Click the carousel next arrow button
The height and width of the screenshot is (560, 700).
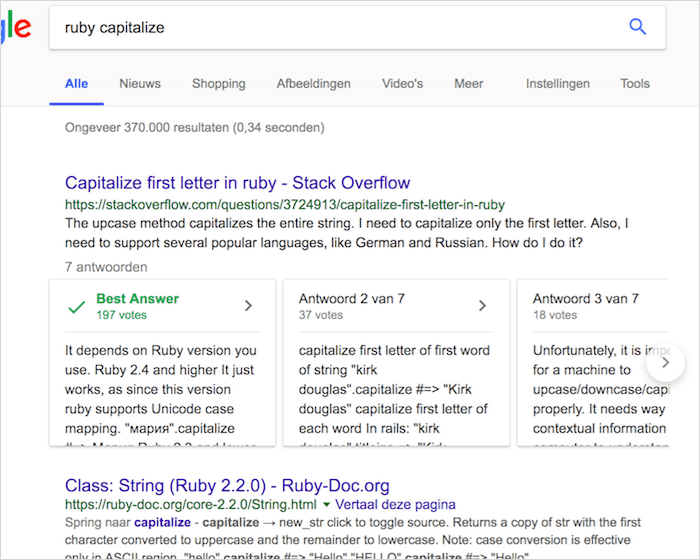665,363
